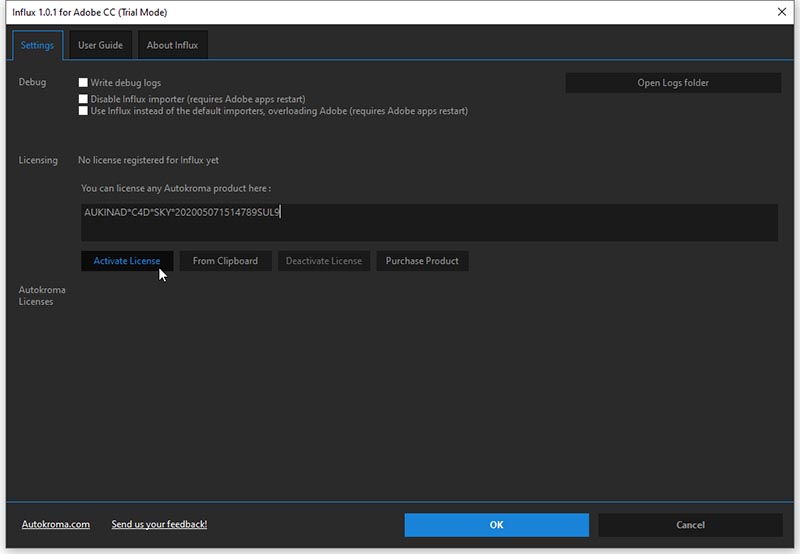800x554 pixels.
Task: Click the Licensing section label
Action: click(38, 160)
